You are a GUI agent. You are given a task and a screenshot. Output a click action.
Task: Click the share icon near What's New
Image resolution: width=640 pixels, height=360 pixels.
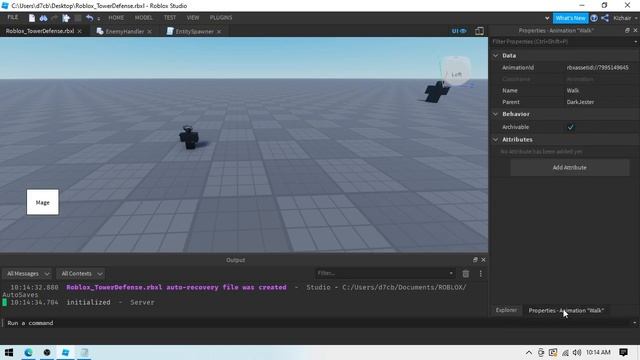pos(605,18)
